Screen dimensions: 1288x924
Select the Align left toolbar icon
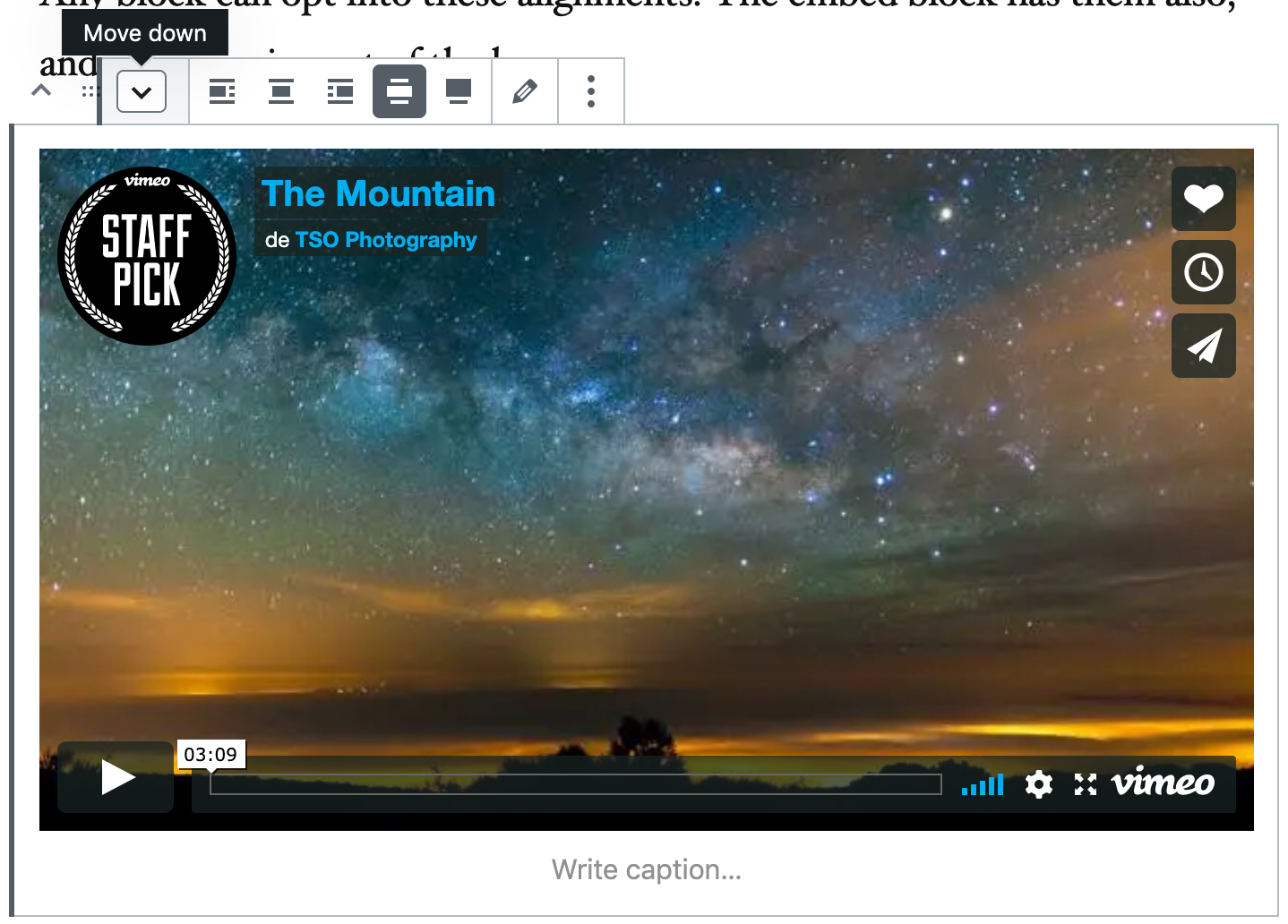coord(222,91)
